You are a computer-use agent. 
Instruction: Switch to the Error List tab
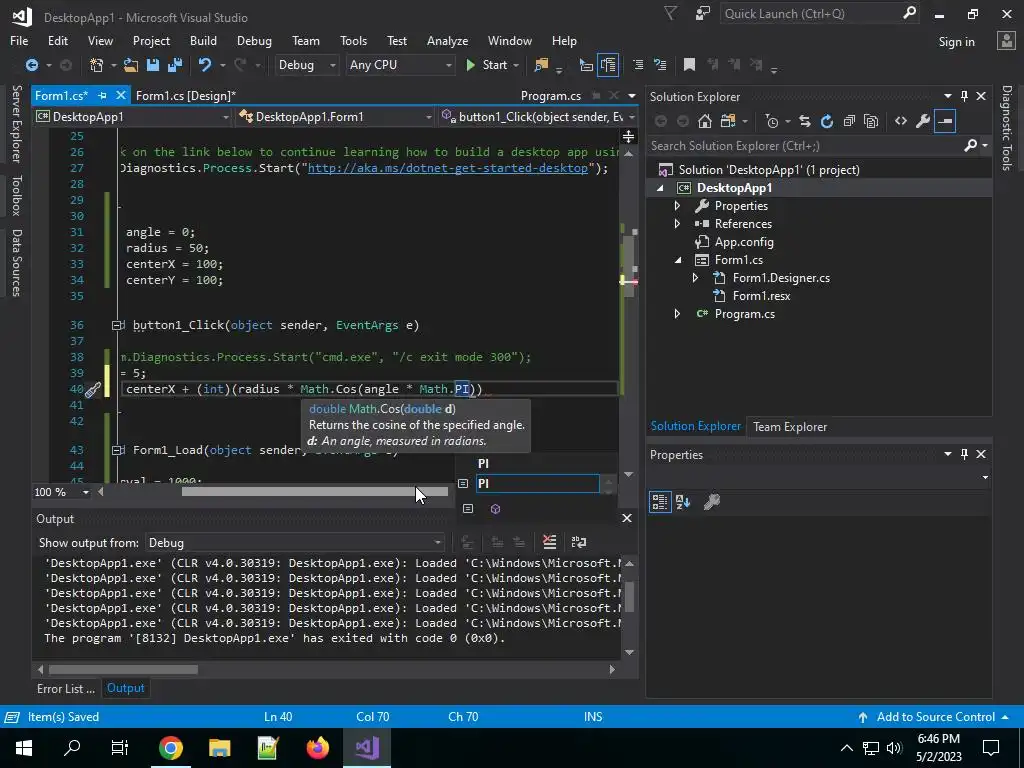tap(65, 688)
